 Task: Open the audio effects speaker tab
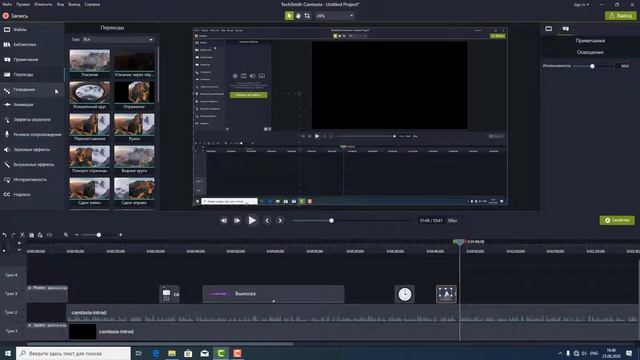(x=32, y=149)
